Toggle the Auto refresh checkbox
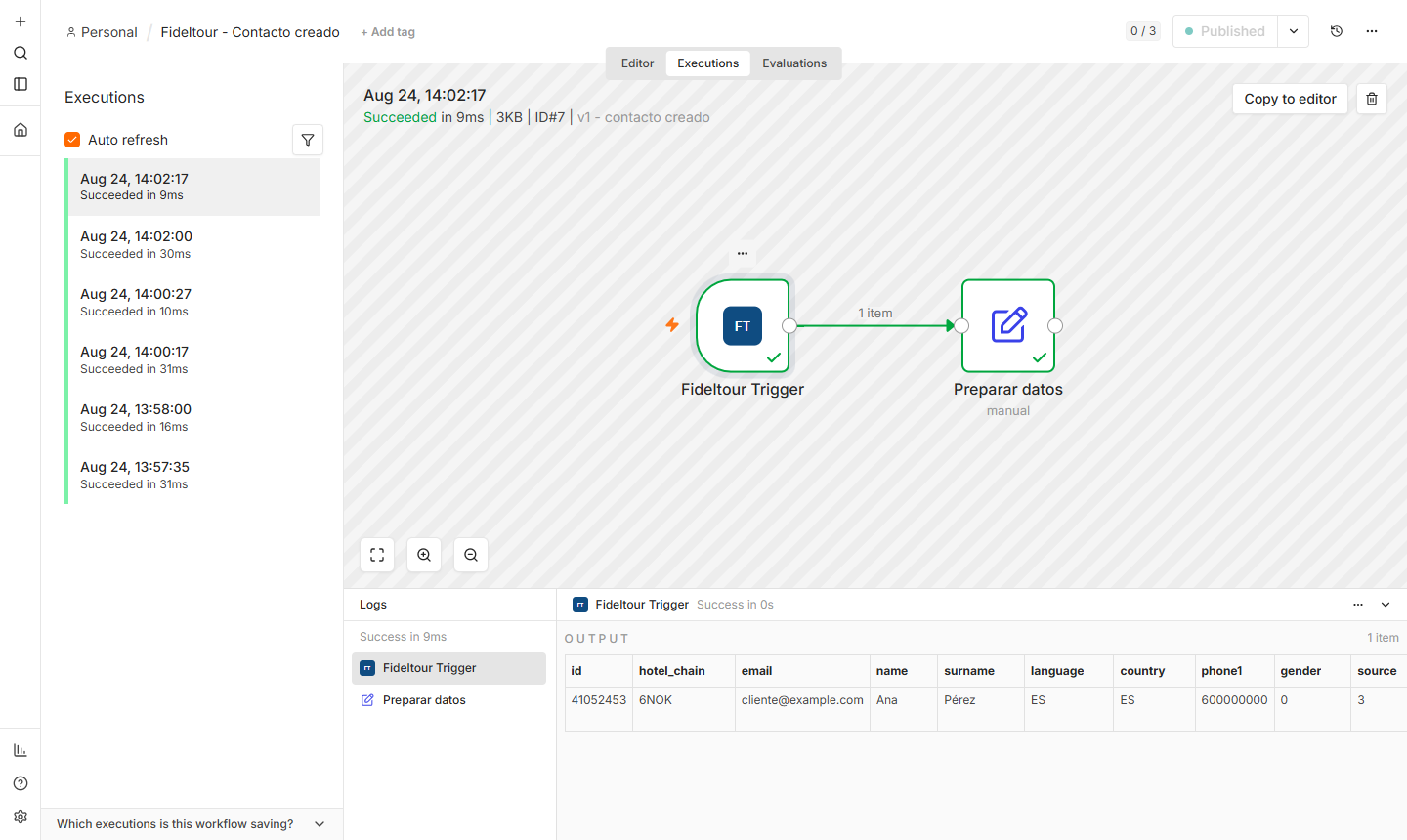 (x=72, y=140)
